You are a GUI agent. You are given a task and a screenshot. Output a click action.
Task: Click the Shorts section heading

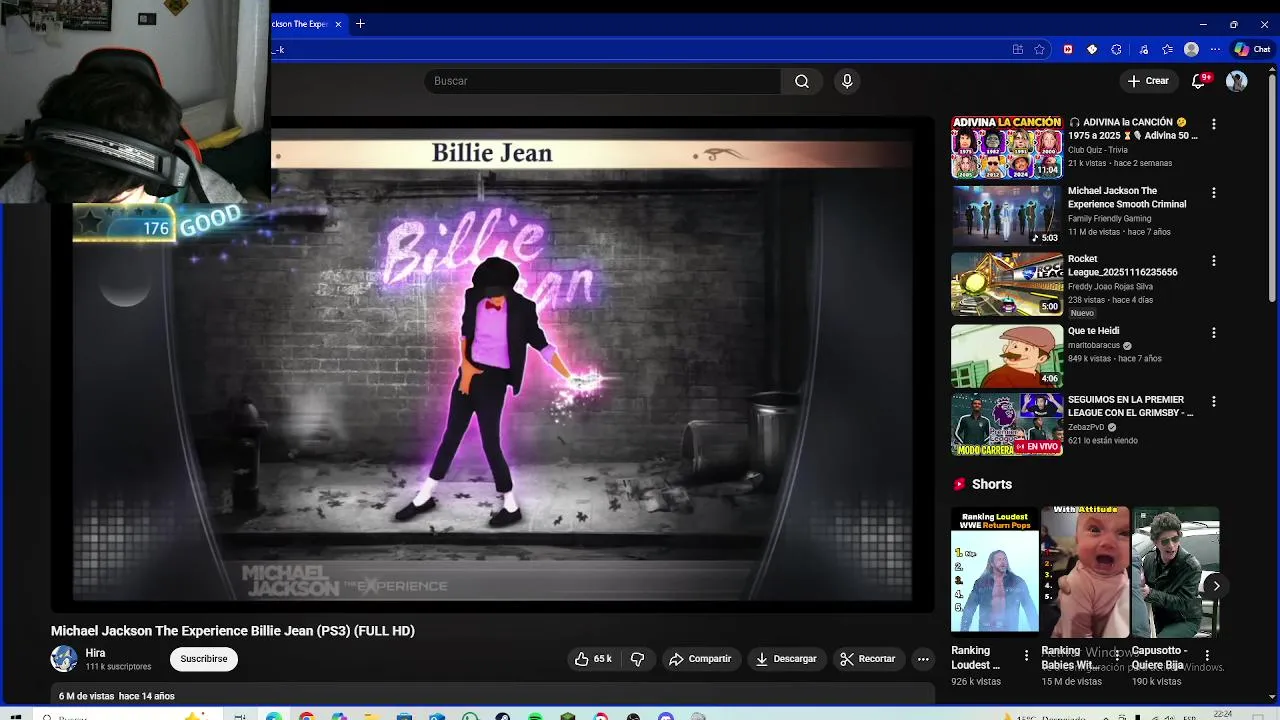click(992, 484)
